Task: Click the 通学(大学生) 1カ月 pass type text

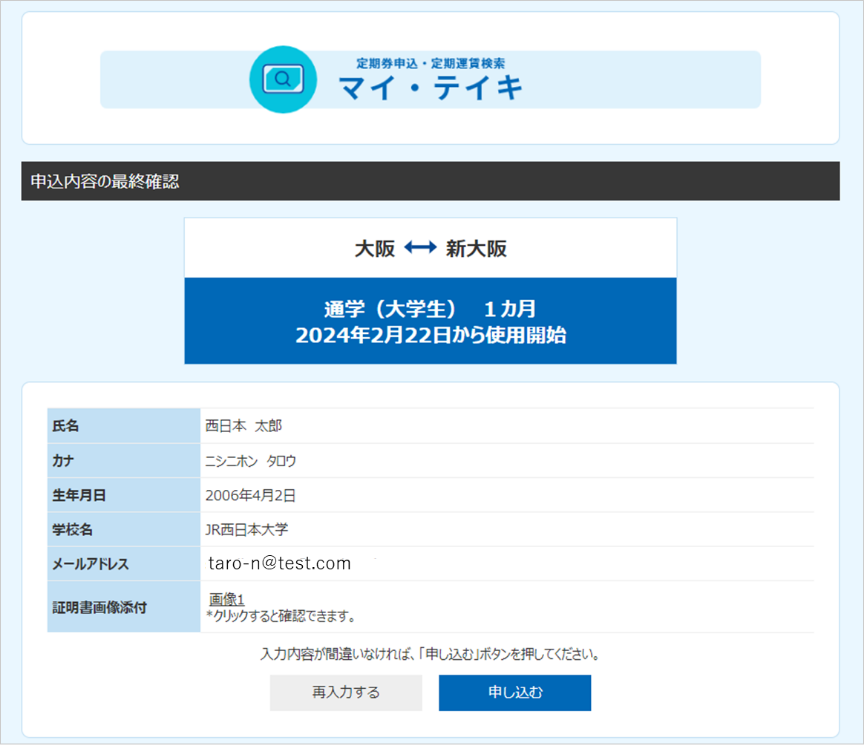Action: pyautogui.click(x=430, y=307)
